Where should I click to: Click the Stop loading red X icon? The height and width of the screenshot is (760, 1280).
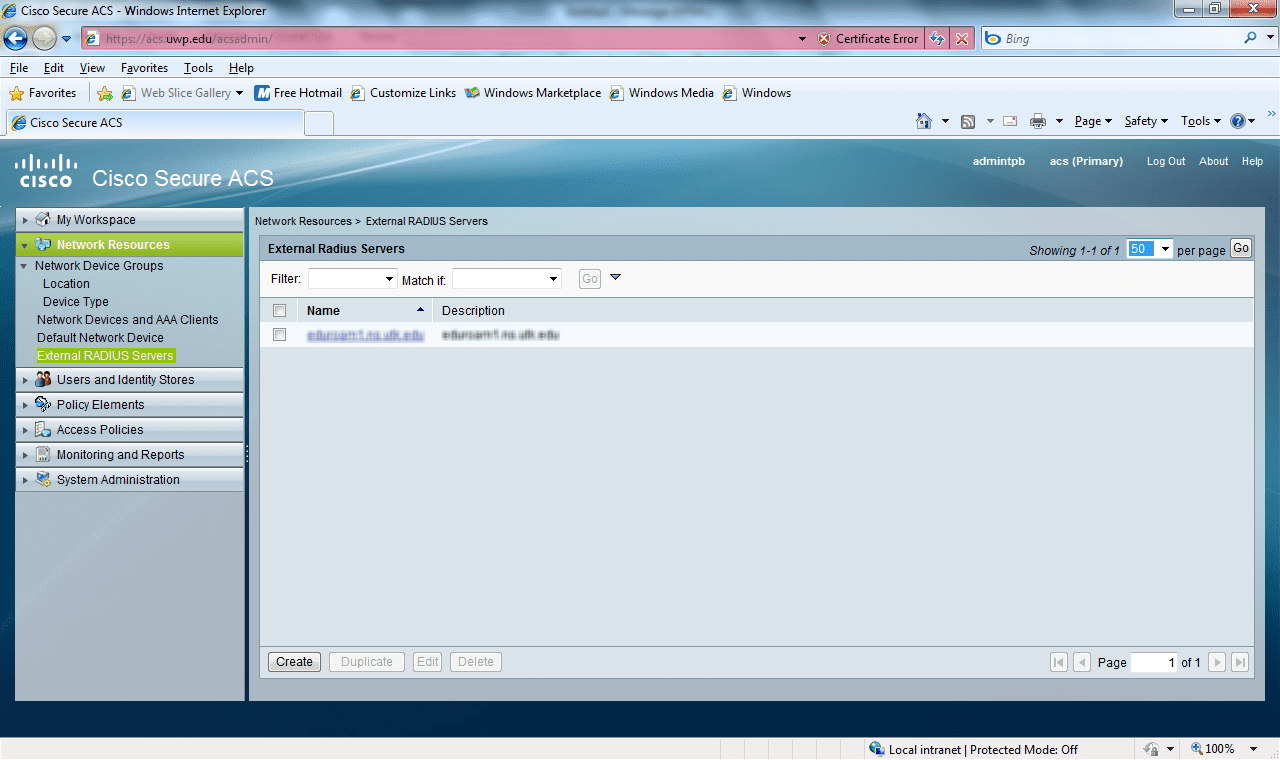tap(962, 39)
